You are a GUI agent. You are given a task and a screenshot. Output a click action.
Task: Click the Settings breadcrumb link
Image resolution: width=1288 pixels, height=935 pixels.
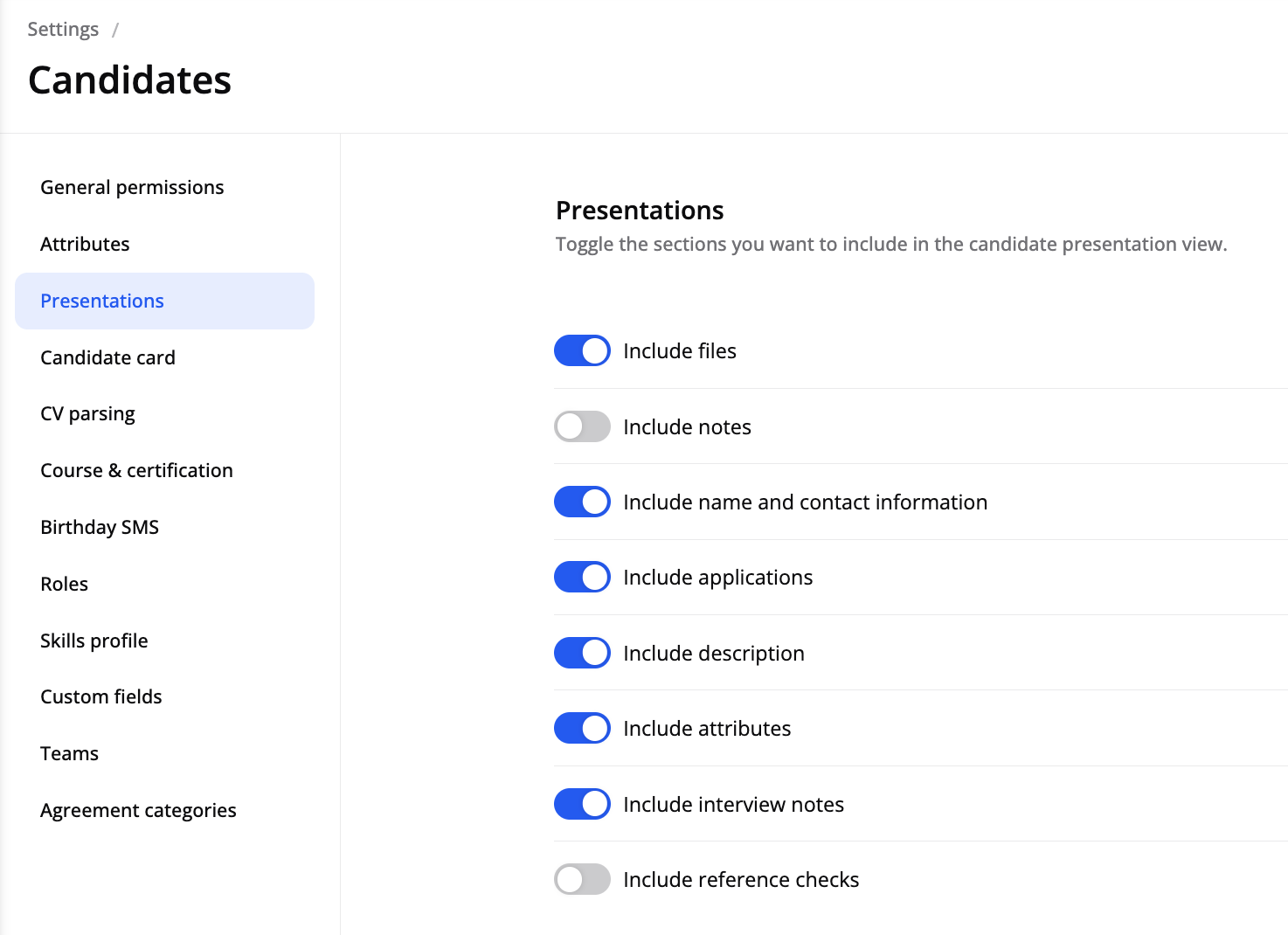[x=63, y=29]
